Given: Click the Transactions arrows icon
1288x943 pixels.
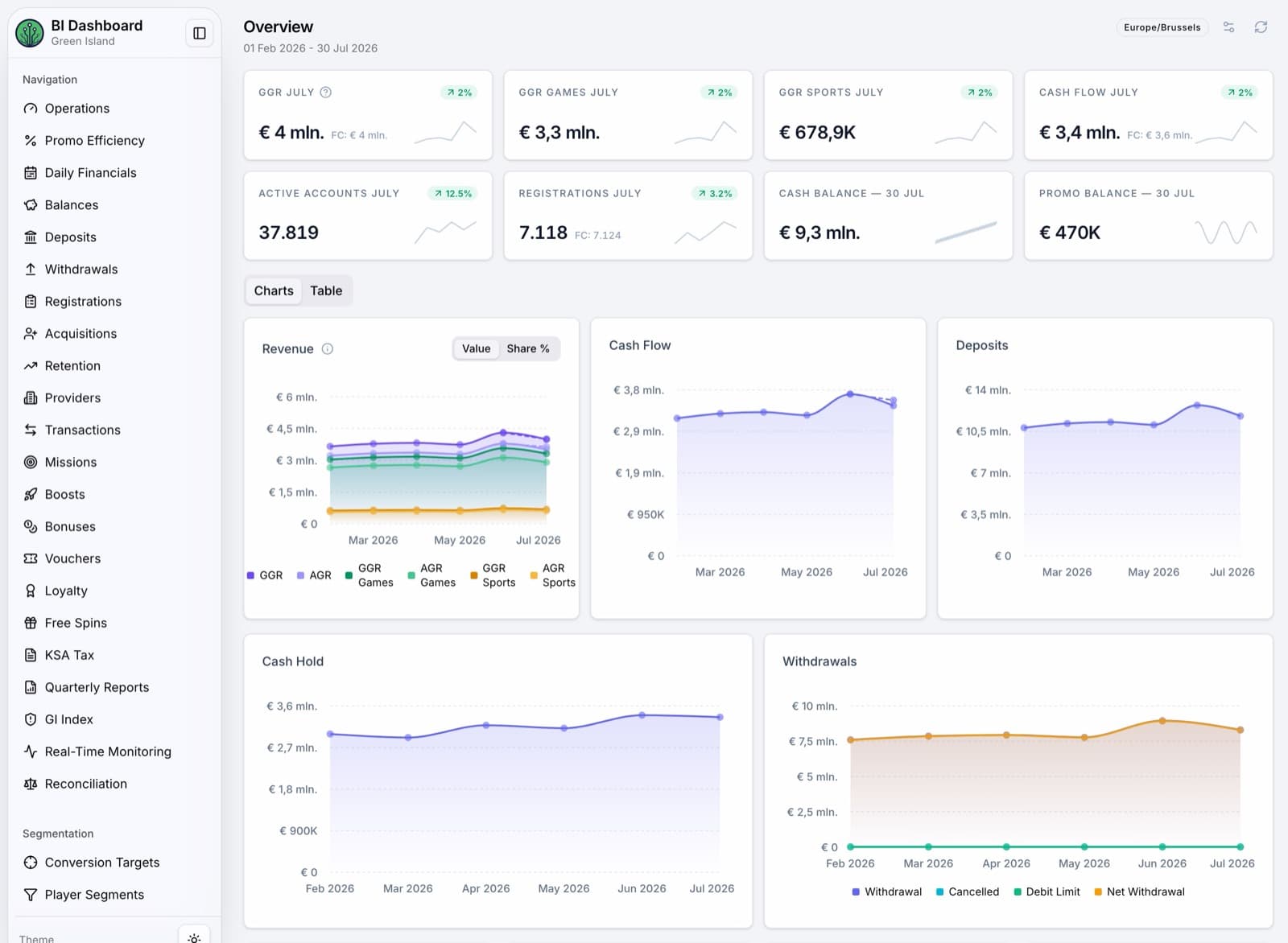Looking at the screenshot, I should point(31,430).
